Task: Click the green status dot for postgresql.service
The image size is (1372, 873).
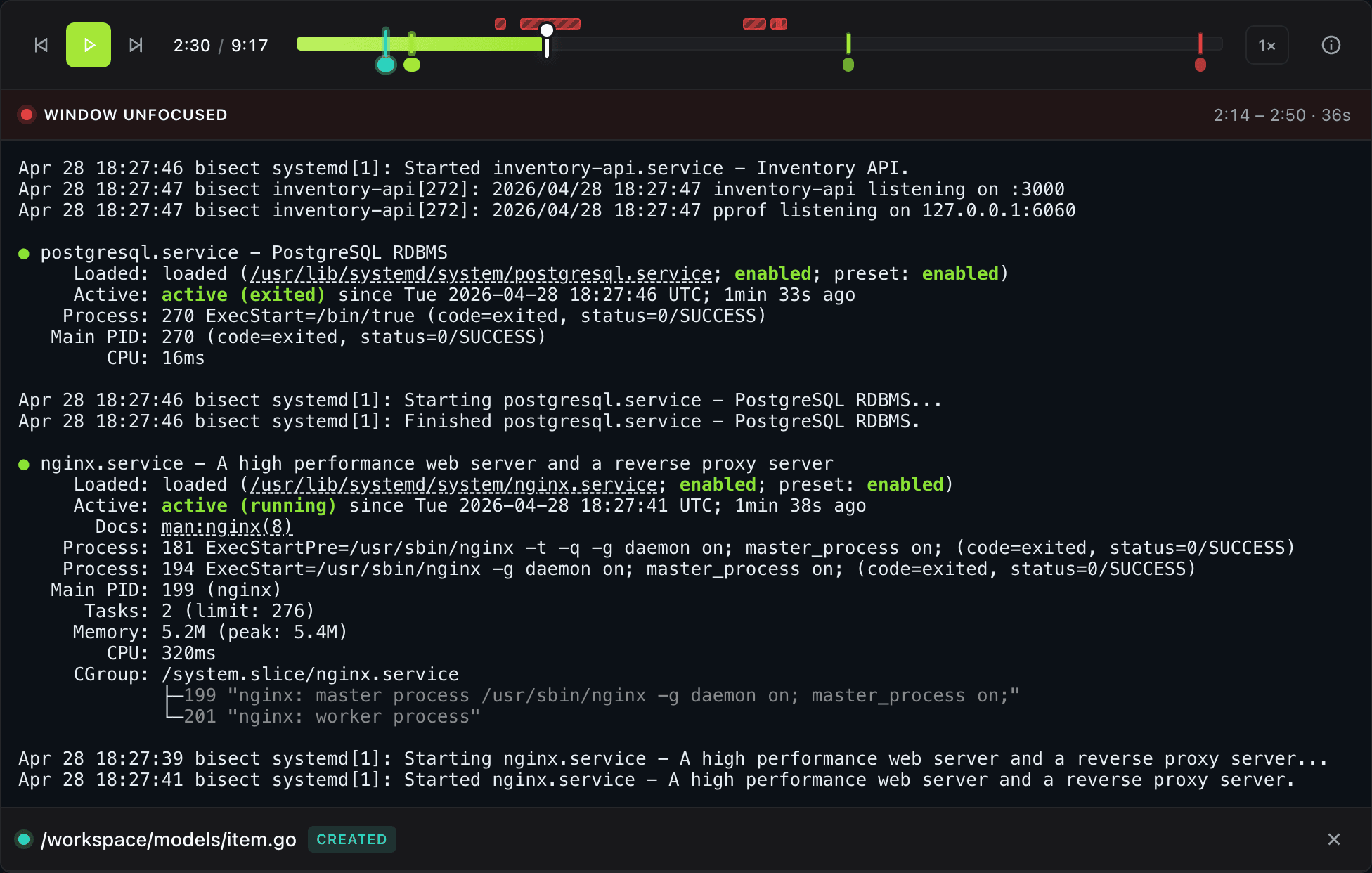Action: [x=24, y=254]
